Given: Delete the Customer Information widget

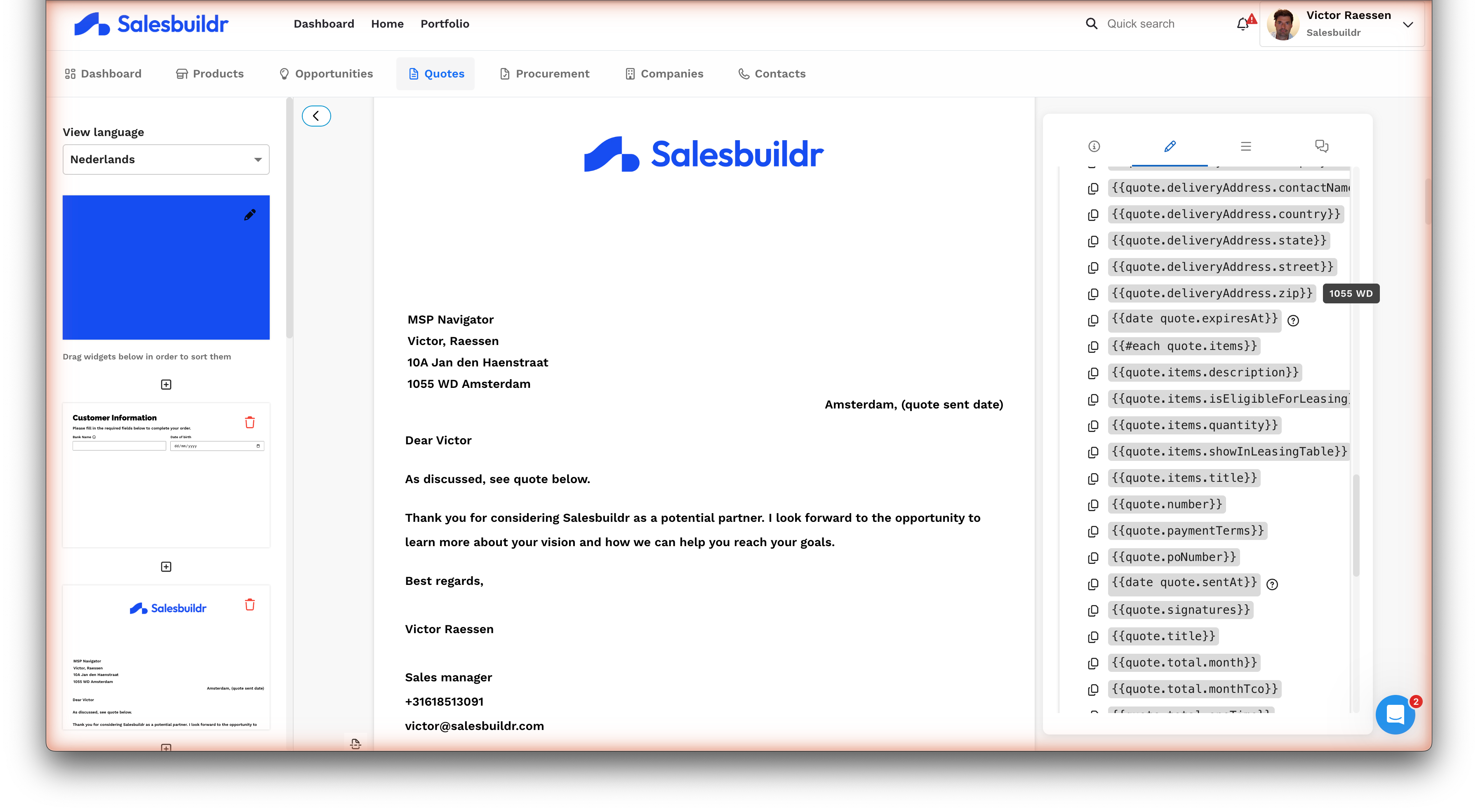Looking at the screenshot, I should coord(249,422).
